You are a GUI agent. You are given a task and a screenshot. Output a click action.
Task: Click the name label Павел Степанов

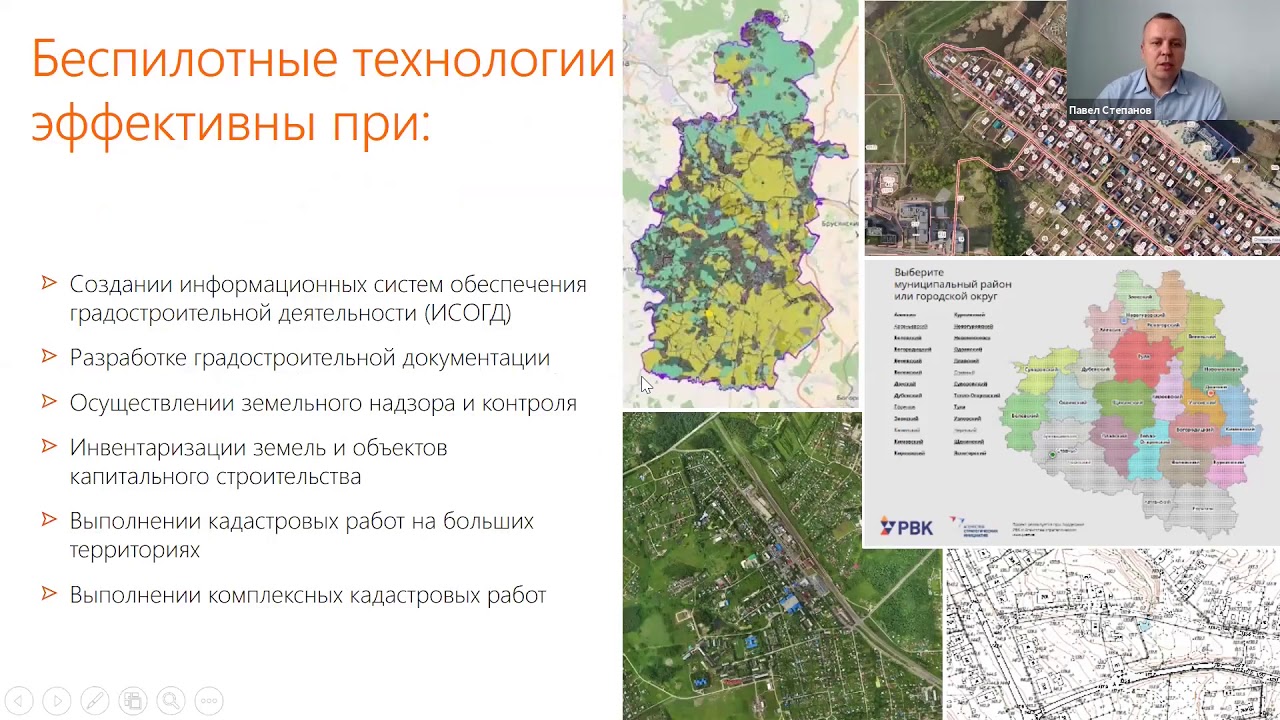pyautogui.click(x=1110, y=110)
